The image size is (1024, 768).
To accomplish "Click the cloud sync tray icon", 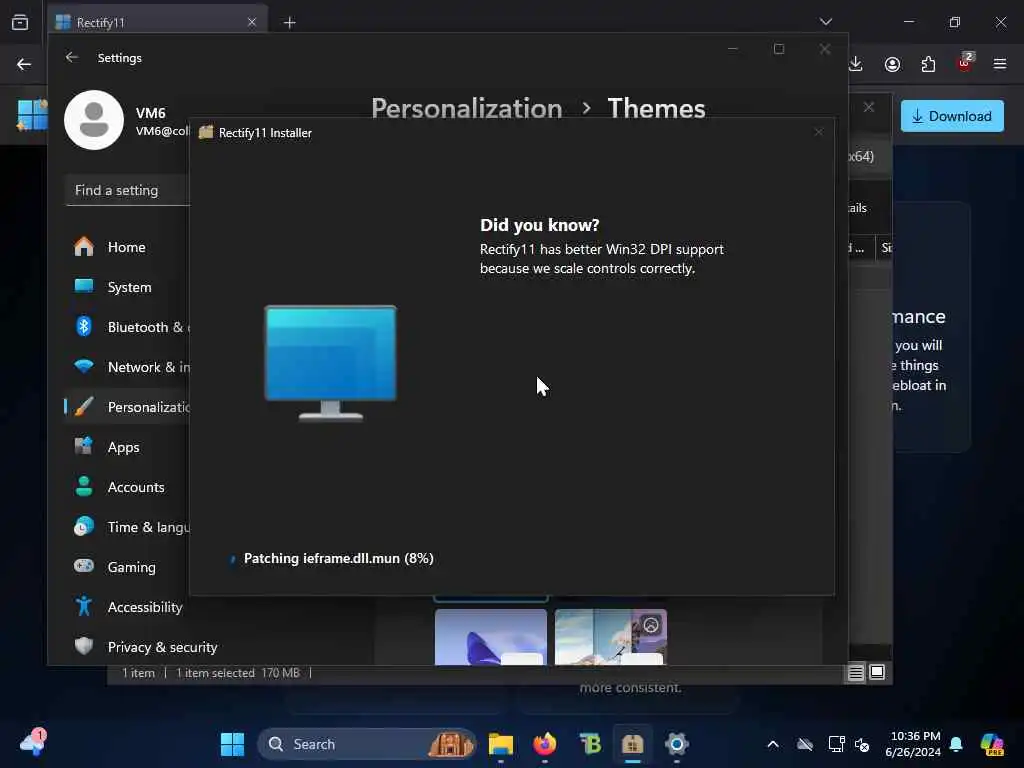I will (x=805, y=744).
